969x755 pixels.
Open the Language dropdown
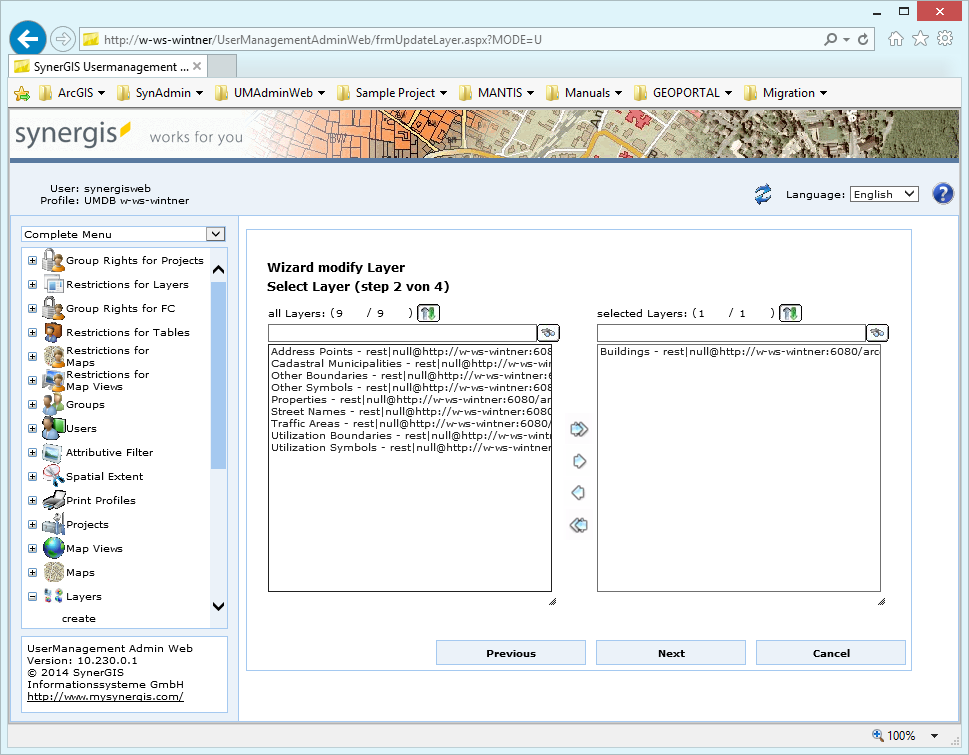click(884, 194)
